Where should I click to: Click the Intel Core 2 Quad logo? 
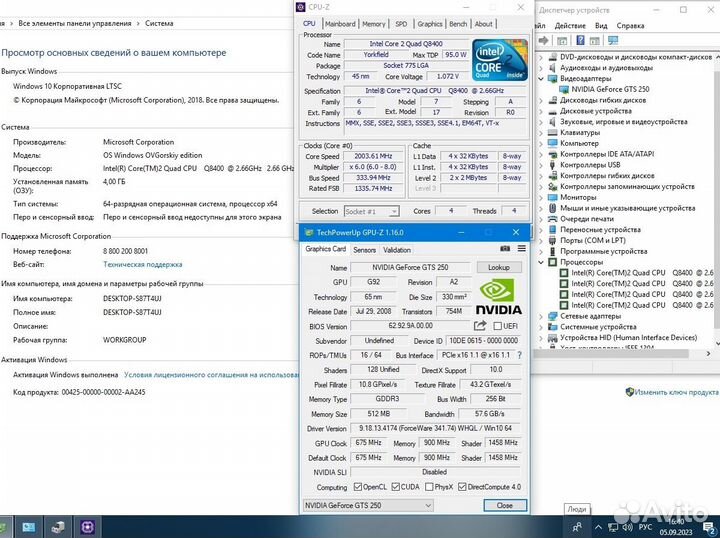point(500,60)
